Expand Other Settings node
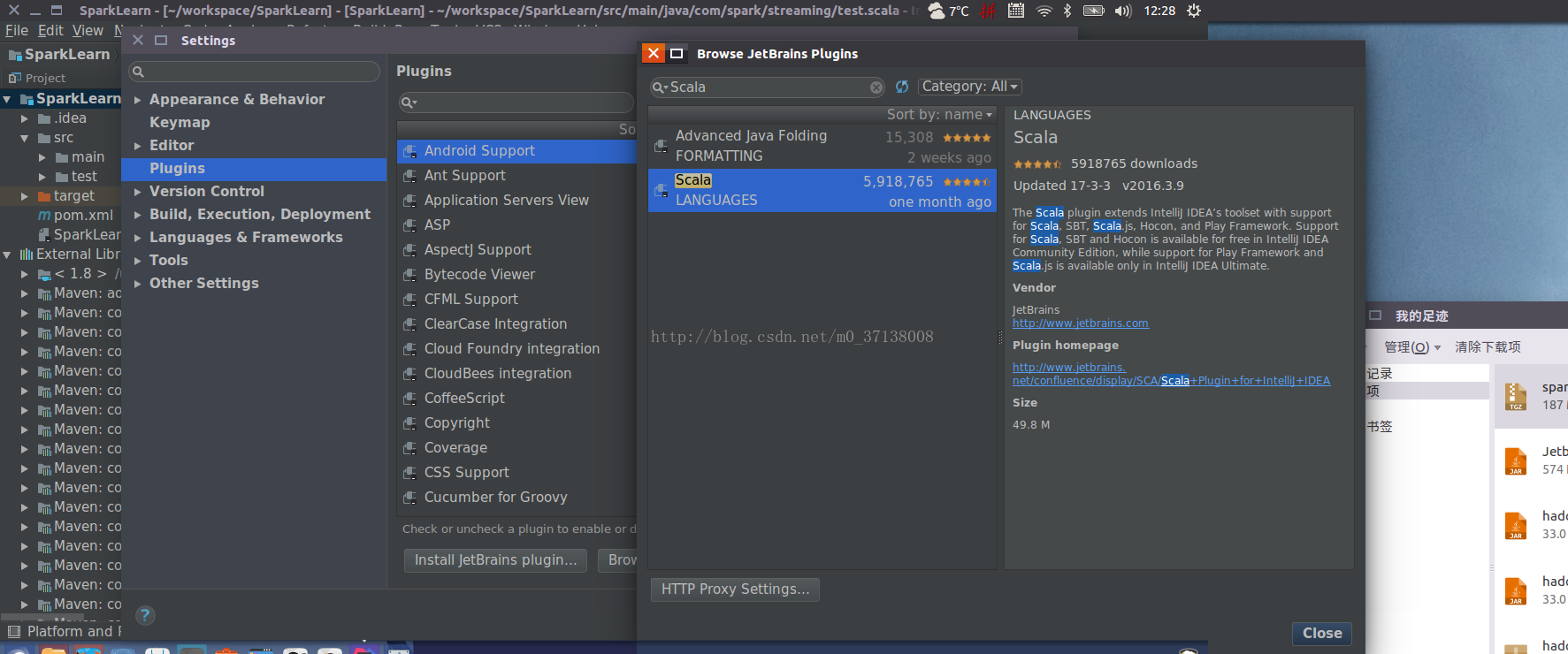The height and width of the screenshot is (654, 1568). coord(138,284)
